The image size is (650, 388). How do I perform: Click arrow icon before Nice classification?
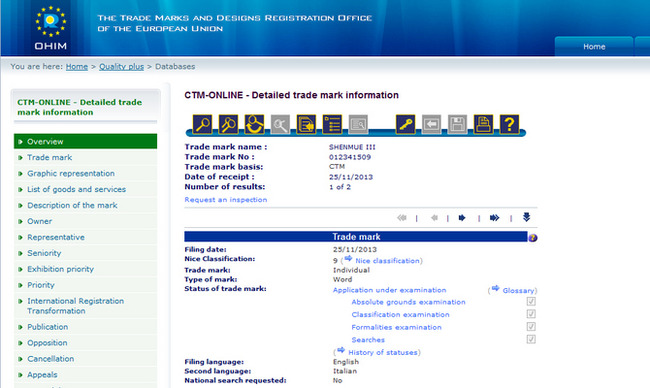pyautogui.click(x=348, y=259)
